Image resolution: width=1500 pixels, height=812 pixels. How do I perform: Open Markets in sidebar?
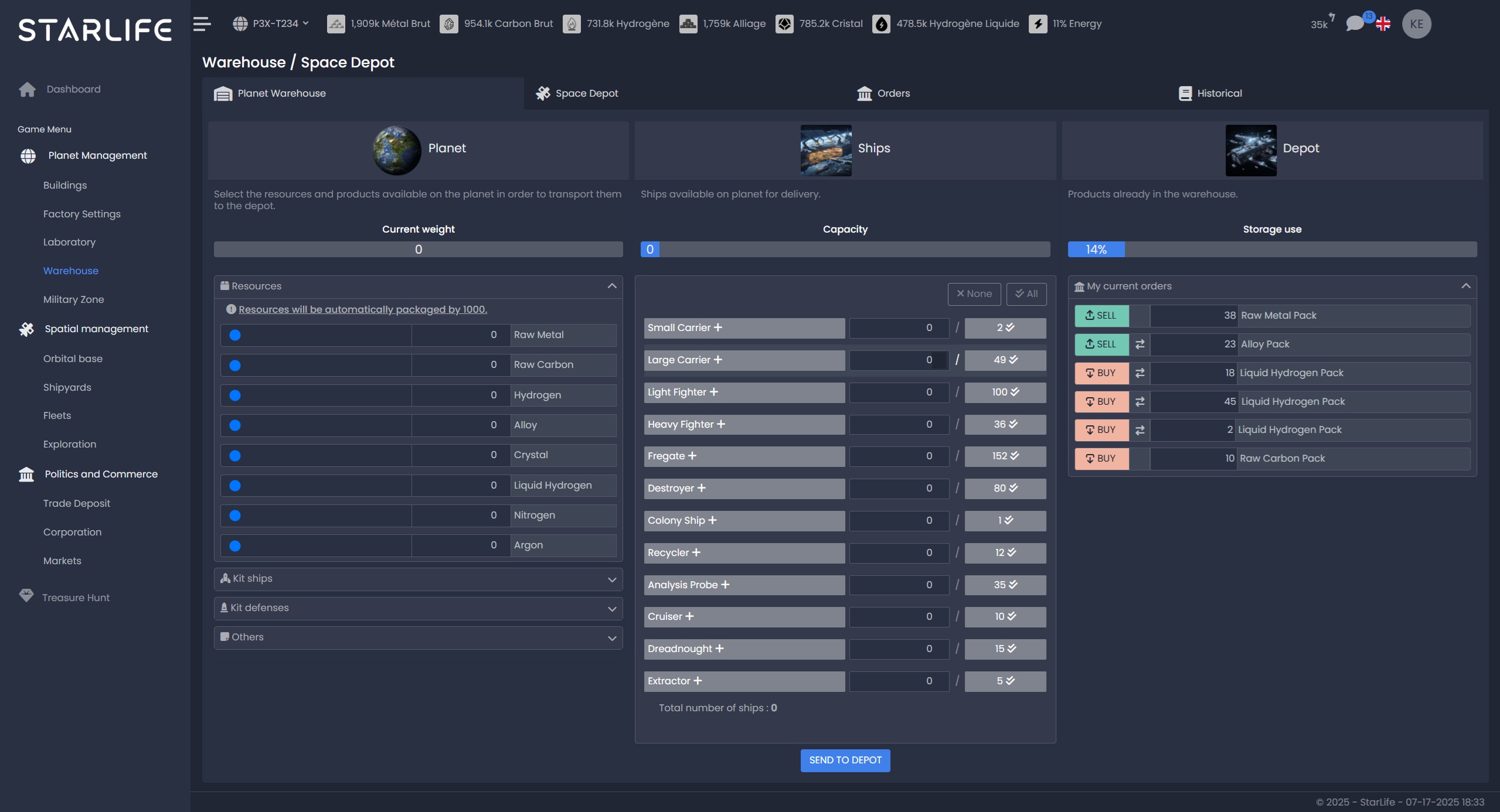pos(62,561)
